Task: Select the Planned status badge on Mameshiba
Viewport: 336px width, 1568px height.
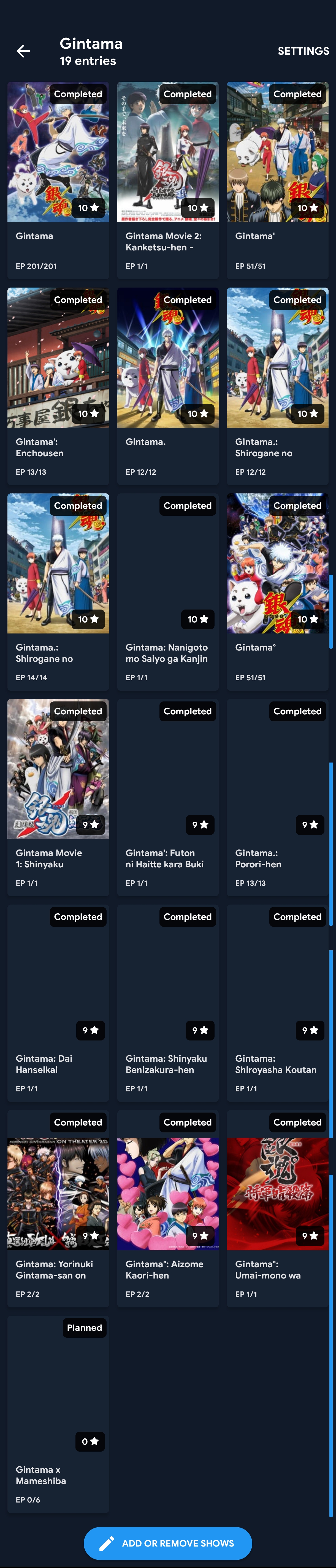Action: [x=85, y=1327]
